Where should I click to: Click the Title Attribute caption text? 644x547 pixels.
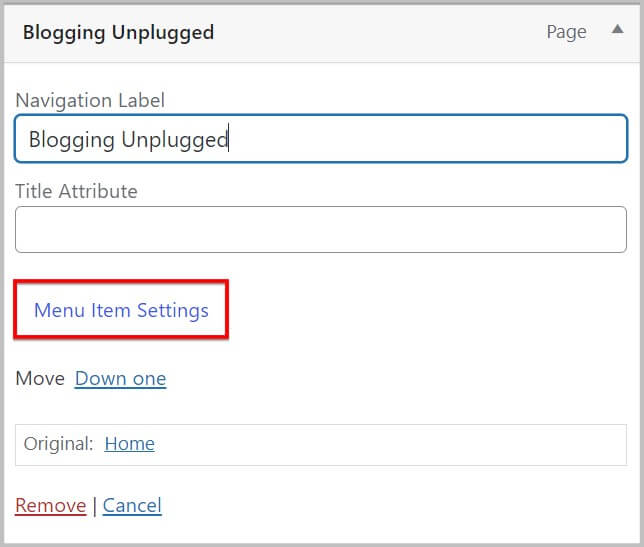[x=76, y=191]
